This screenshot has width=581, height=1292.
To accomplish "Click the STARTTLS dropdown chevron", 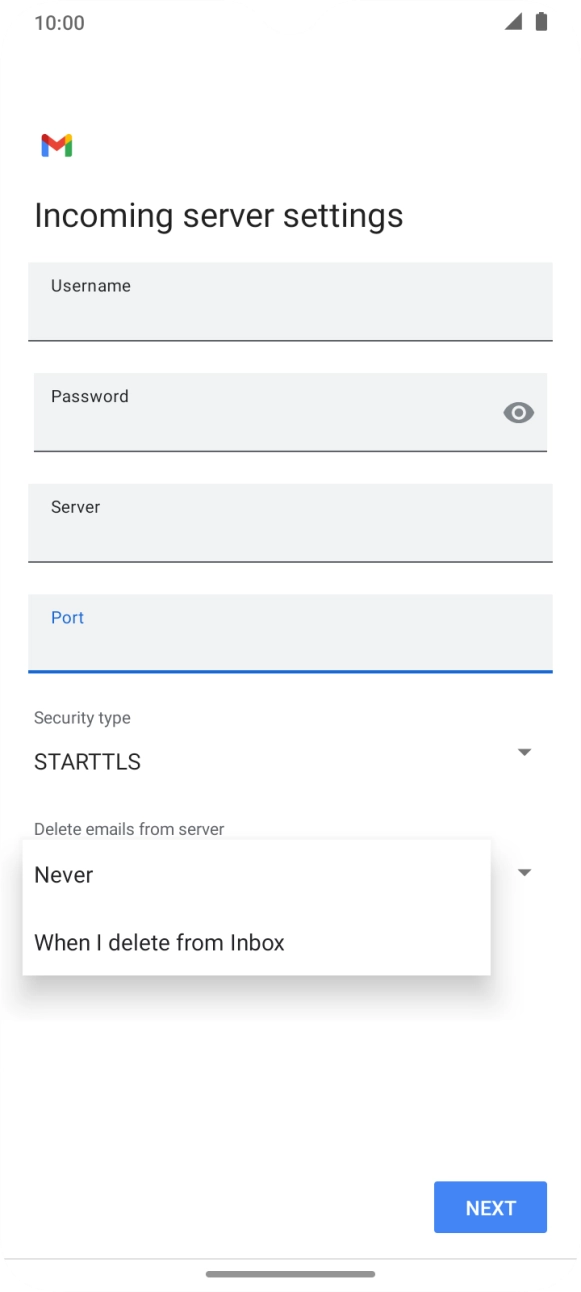I will pyautogui.click(x=524, y=751).
